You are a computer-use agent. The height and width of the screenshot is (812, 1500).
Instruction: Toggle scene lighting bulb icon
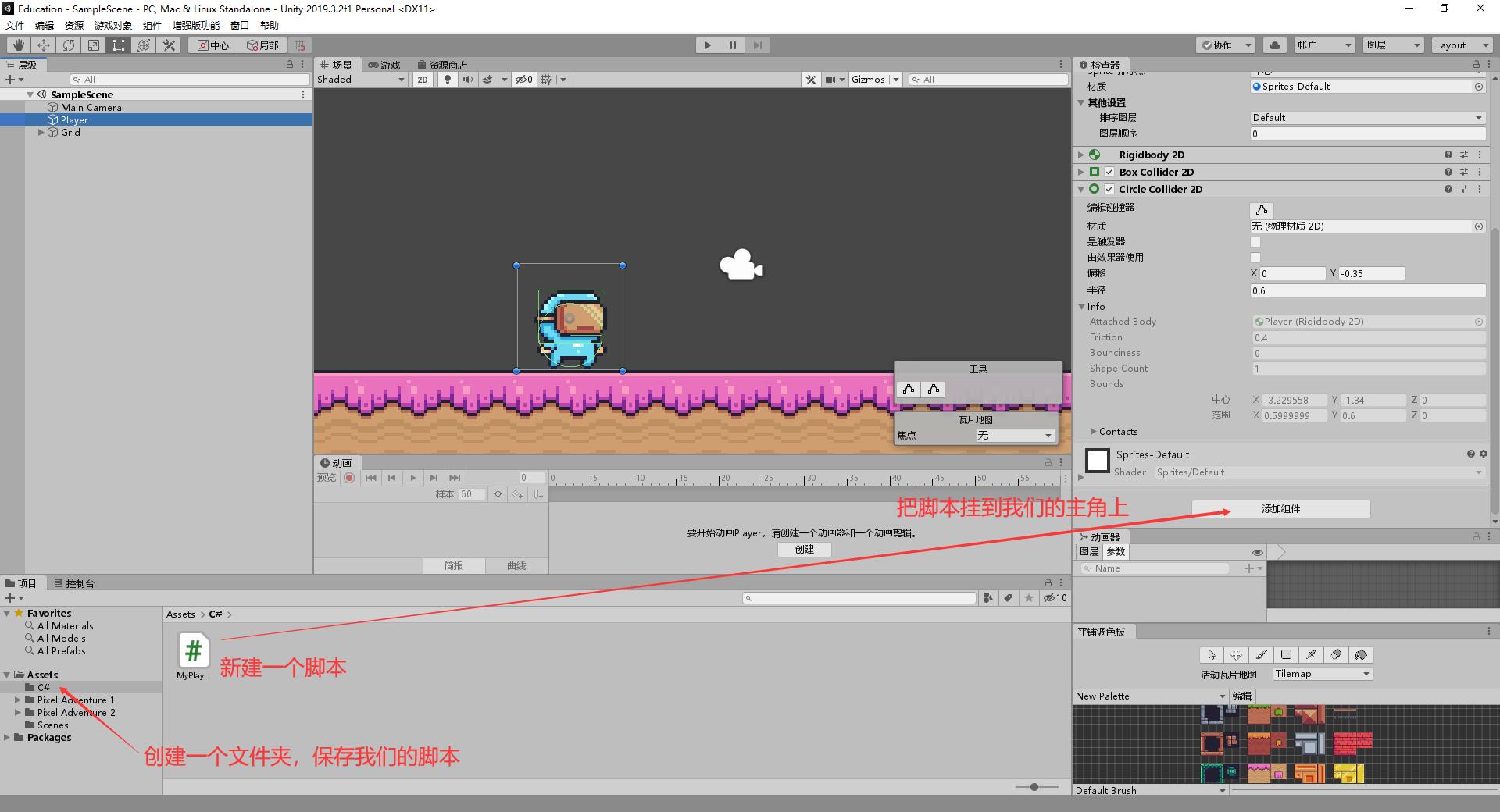(x=447, y=80)
